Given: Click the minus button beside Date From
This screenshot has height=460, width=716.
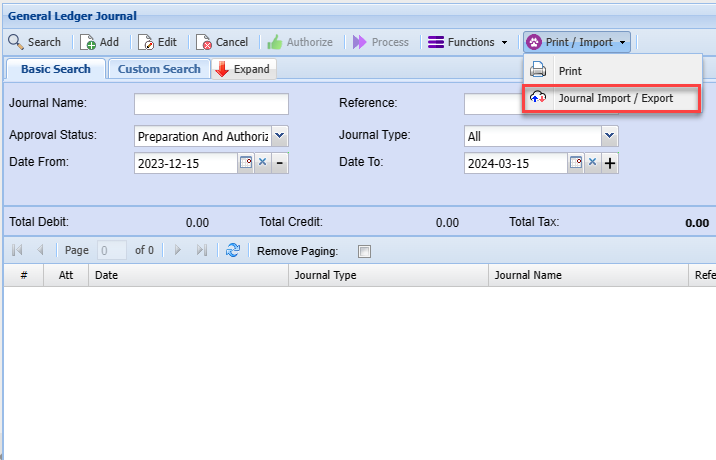Looking at the screenshot, I should [x=280, y=163].
